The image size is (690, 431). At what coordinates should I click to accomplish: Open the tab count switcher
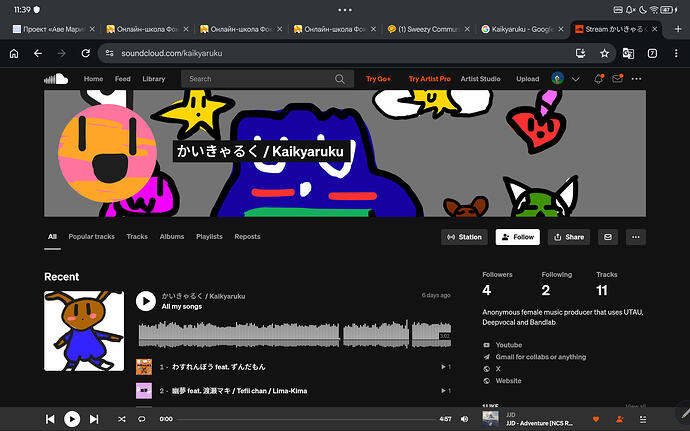pos(652,53)
